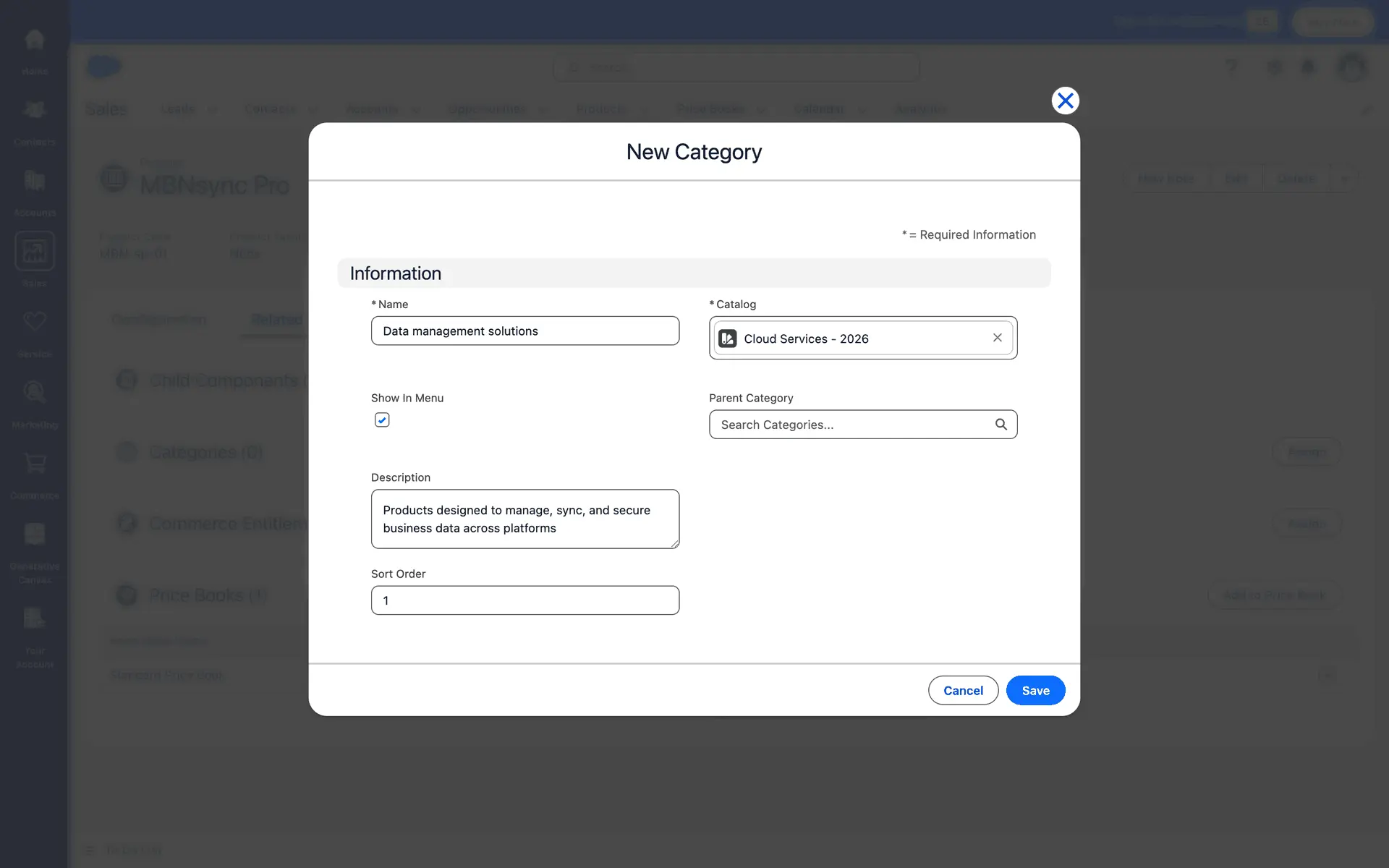This screenshot has width=1389, height=868.
Task: Cancel the new category form
Action: [963, 691]
